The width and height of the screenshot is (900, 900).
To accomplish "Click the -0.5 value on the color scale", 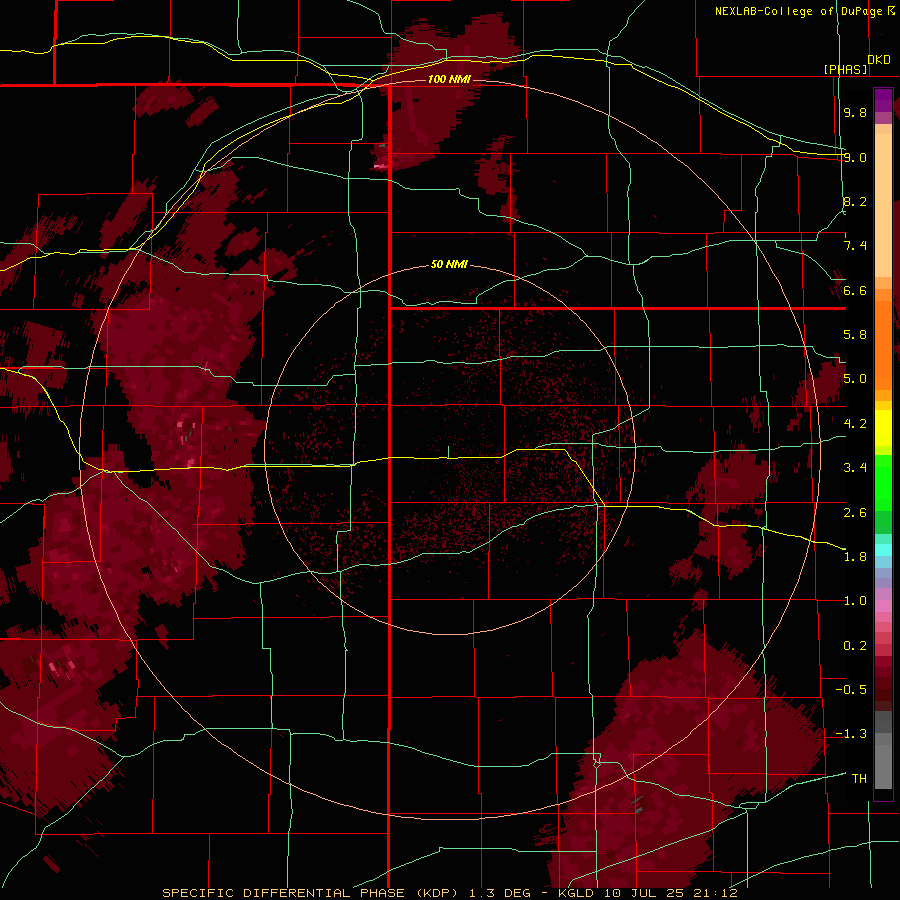I will (x=851, y=690).
